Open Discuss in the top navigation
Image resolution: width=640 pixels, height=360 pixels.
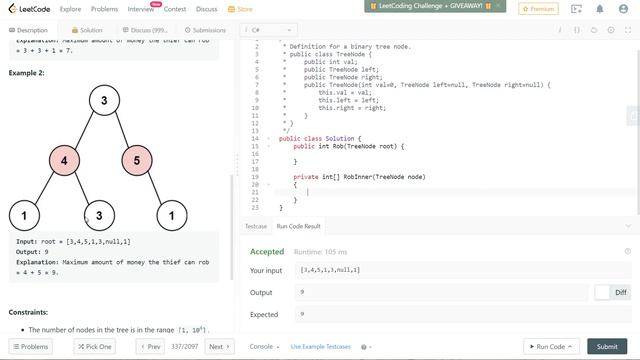[x=207, y=9]
